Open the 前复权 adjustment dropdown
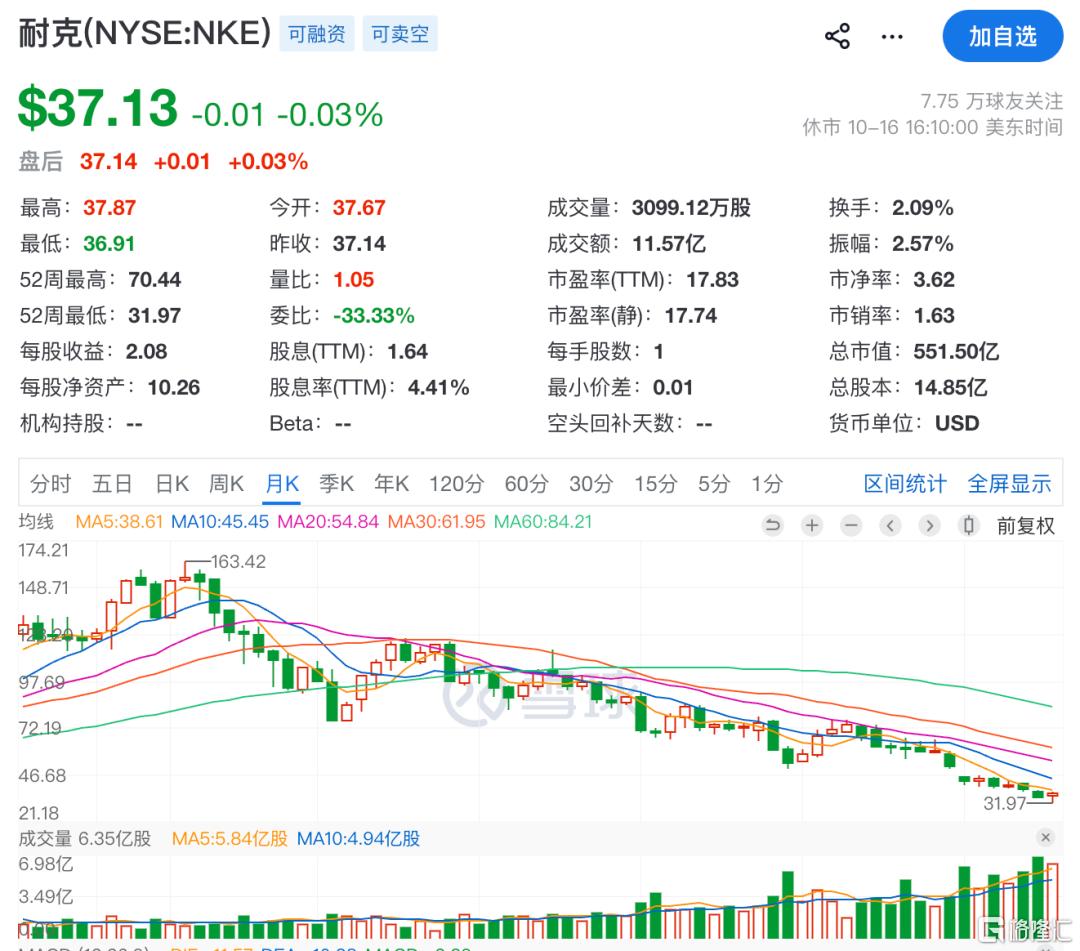 (1026, 526)
